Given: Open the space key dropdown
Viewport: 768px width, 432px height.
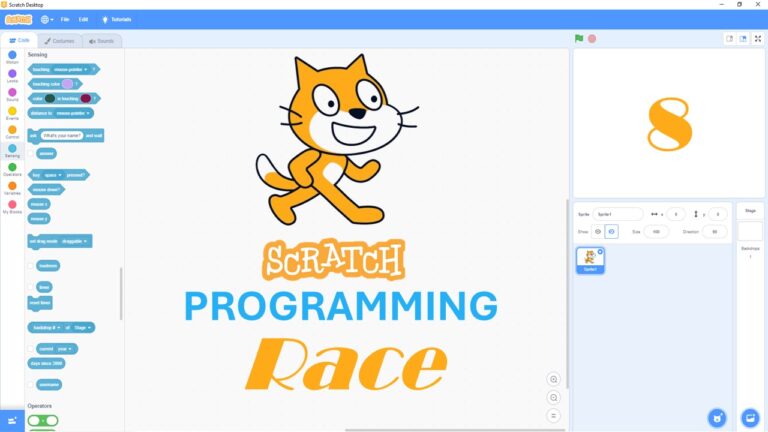Looking at the screenshot, I should pos(53,175).
